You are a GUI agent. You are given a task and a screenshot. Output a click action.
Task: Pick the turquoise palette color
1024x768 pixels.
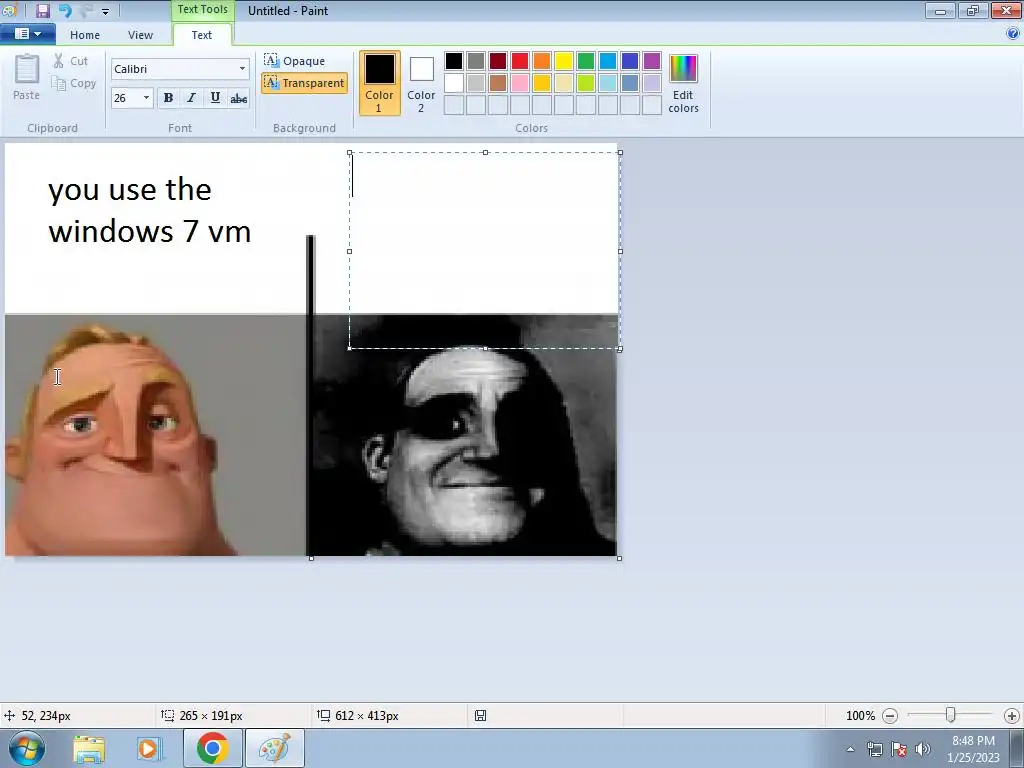608,61
